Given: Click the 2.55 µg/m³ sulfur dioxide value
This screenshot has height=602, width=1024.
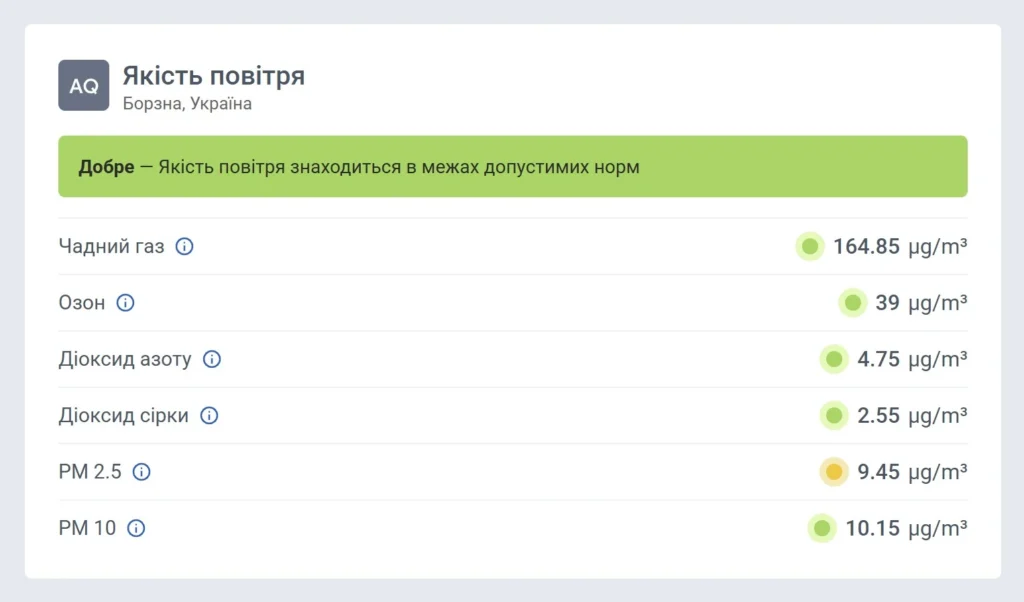Looking at the screenshot, I should click(x=912, y=415).
